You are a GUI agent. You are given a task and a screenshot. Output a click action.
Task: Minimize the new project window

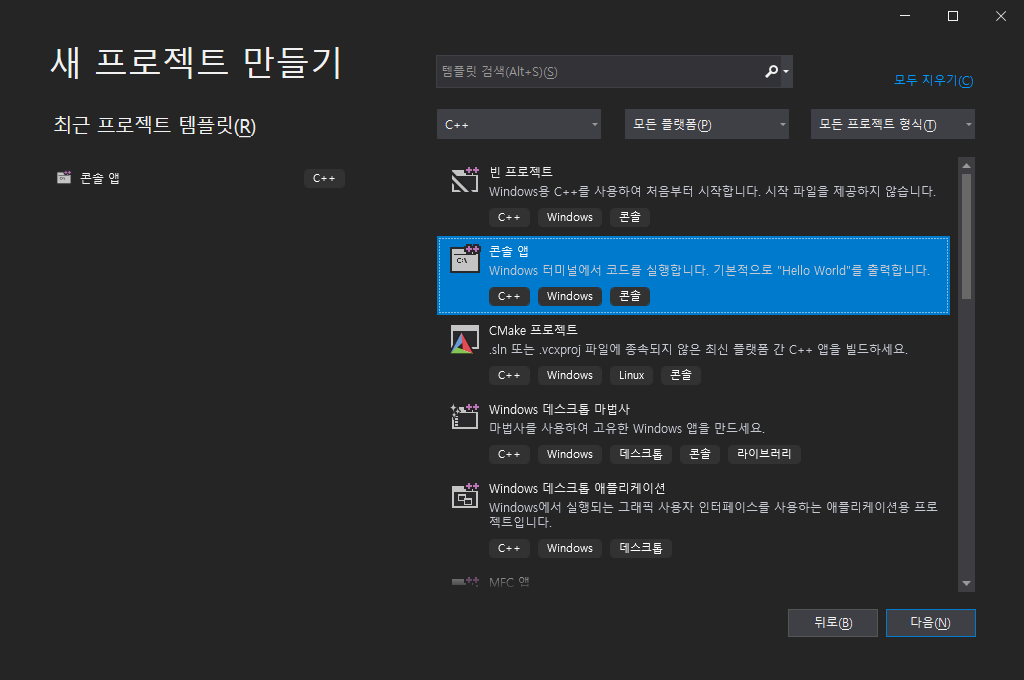pos(904,16)
